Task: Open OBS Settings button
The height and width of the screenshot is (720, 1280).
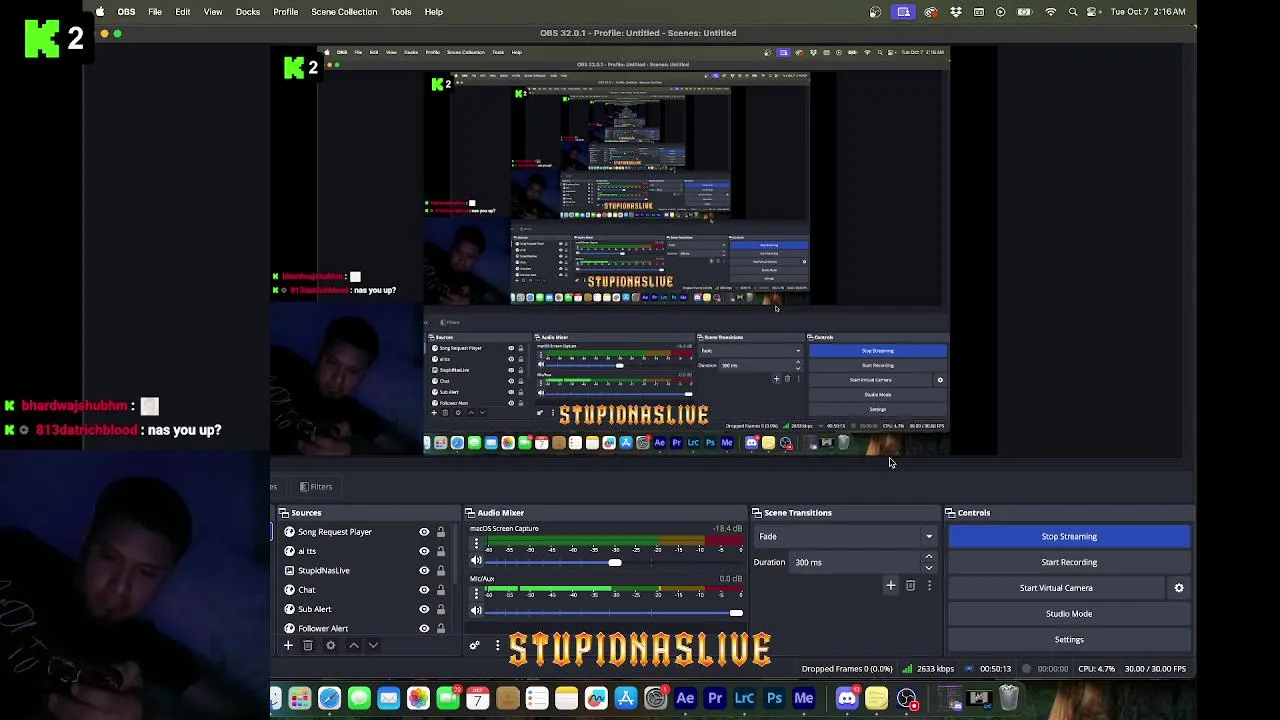Action: (1069, 640)
